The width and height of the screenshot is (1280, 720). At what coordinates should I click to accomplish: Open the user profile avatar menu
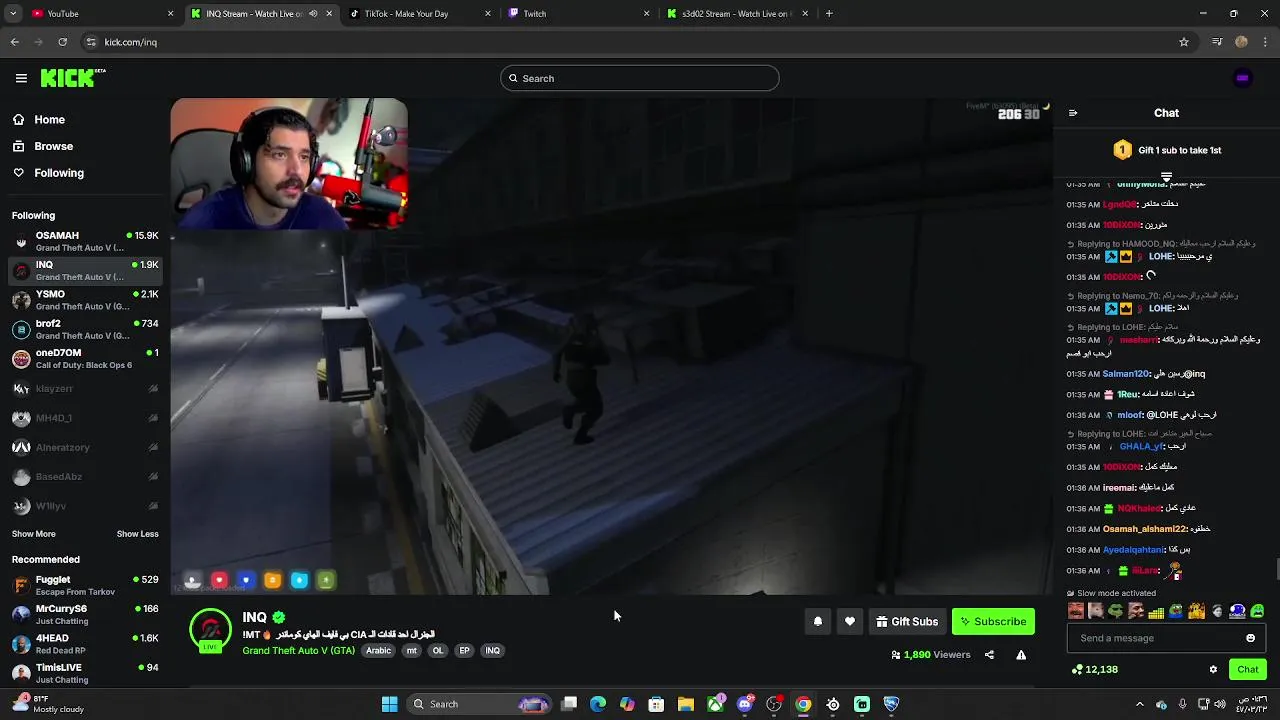pos(1242,78)
